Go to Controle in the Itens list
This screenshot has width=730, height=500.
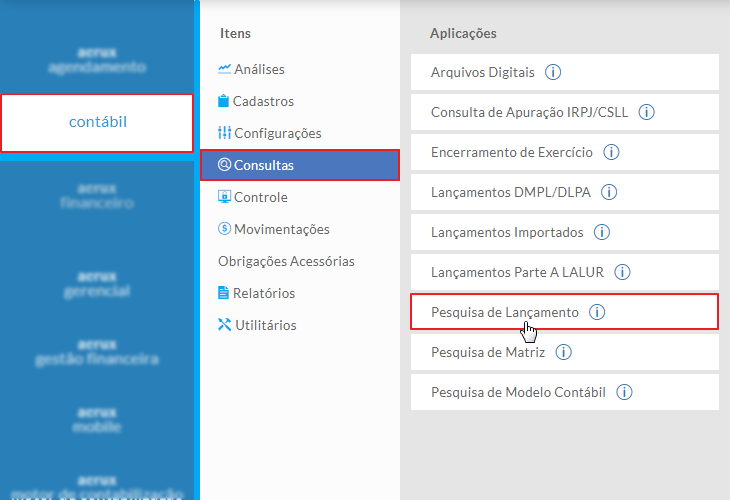(260, 197)
